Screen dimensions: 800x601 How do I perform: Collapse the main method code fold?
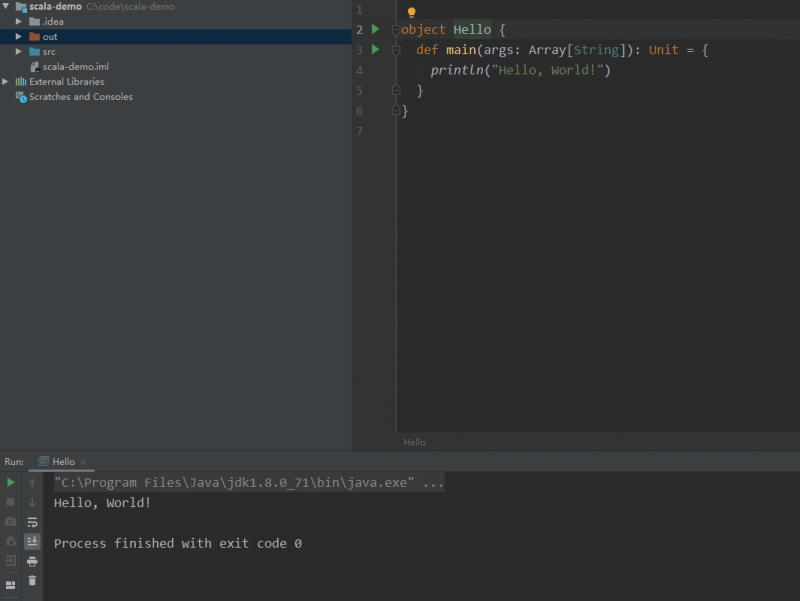(x=395, y=50)
